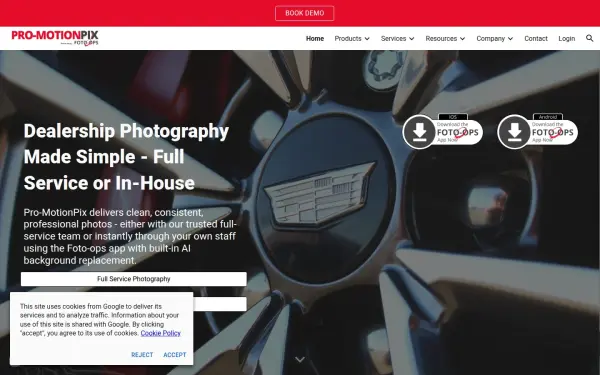Click the scroll-down chevron below the hero

pyautogui.click(x=300, y=359)
